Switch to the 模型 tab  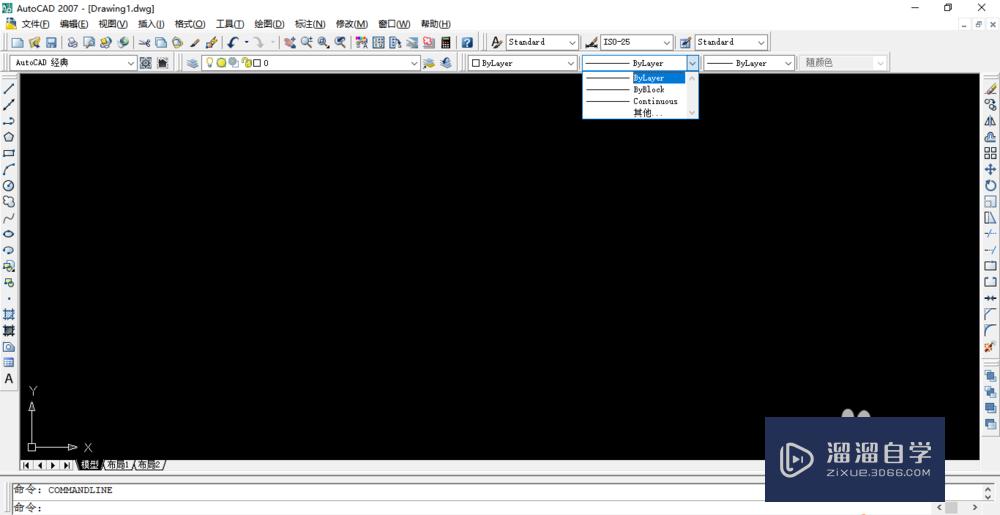(x=89, y=465)
